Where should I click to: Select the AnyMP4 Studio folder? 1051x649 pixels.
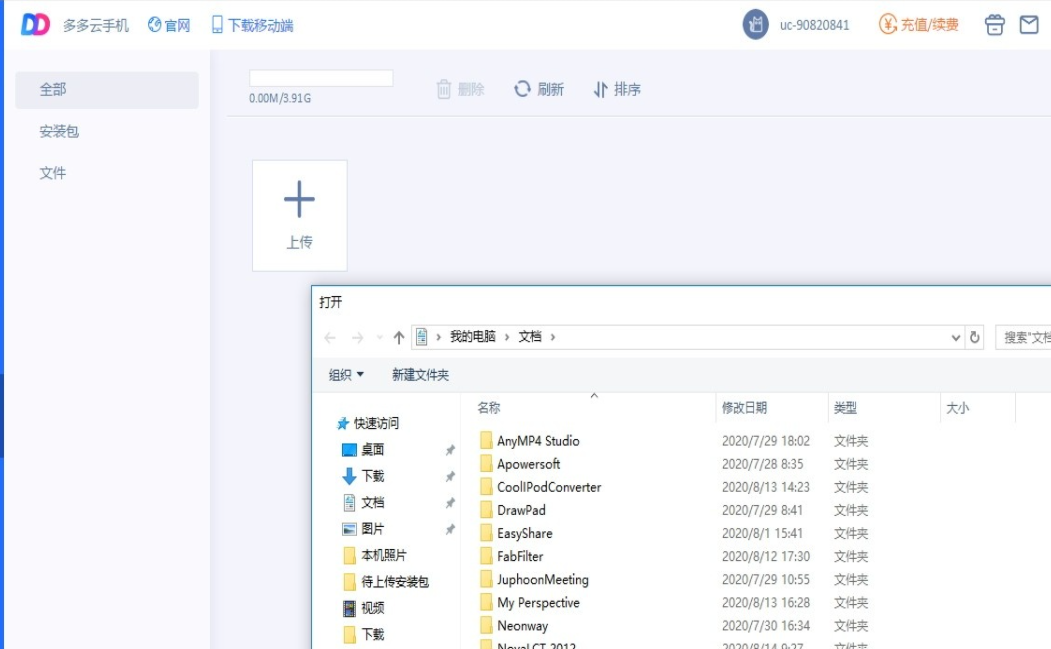[x=538, y=441]
